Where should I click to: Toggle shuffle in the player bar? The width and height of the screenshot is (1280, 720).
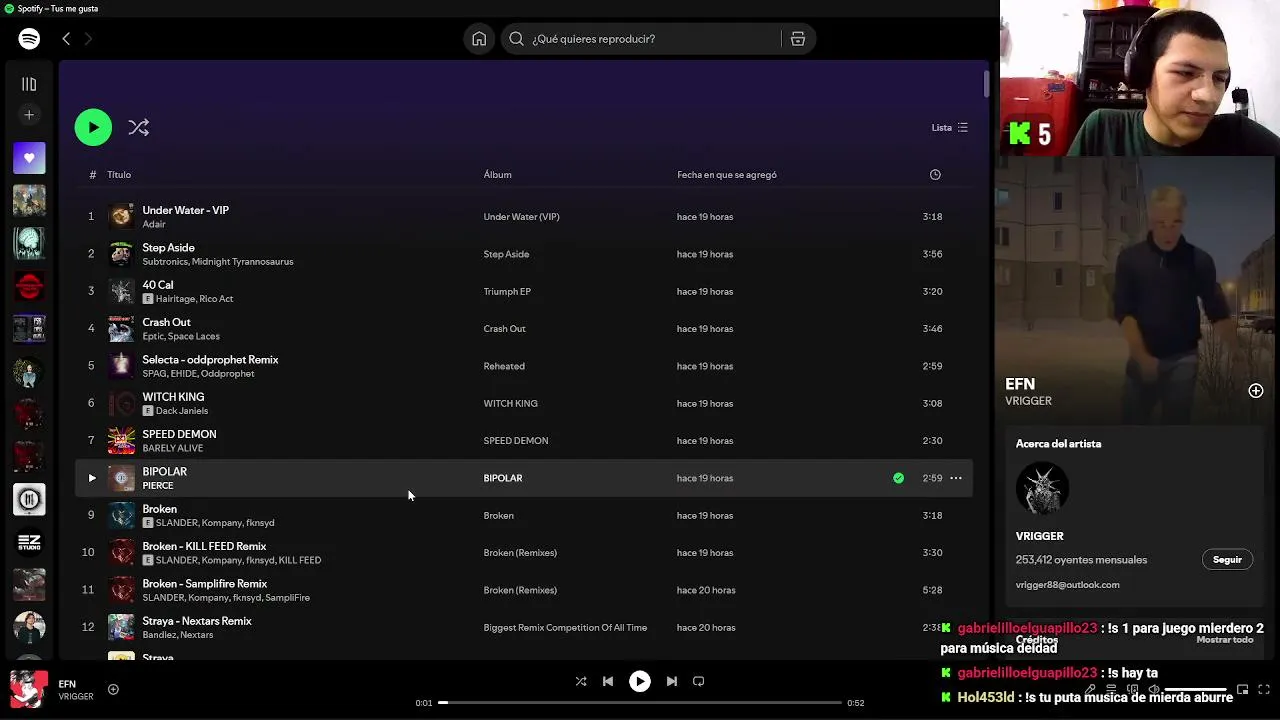[581, 681]
